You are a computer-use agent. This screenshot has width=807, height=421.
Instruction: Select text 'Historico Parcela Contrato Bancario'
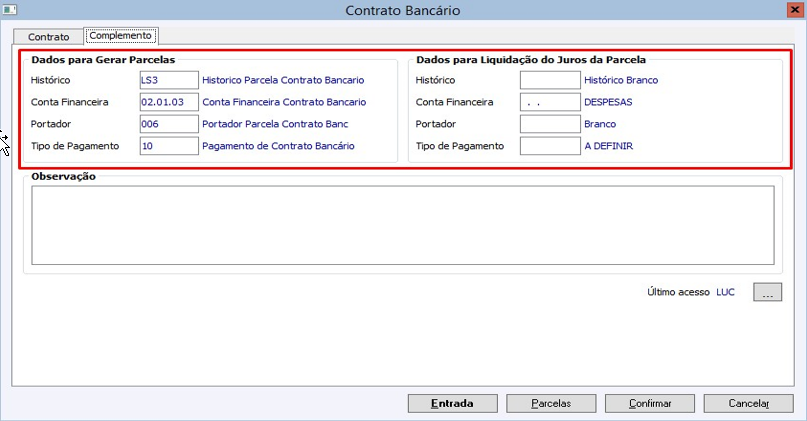click(x=283, y=80)
